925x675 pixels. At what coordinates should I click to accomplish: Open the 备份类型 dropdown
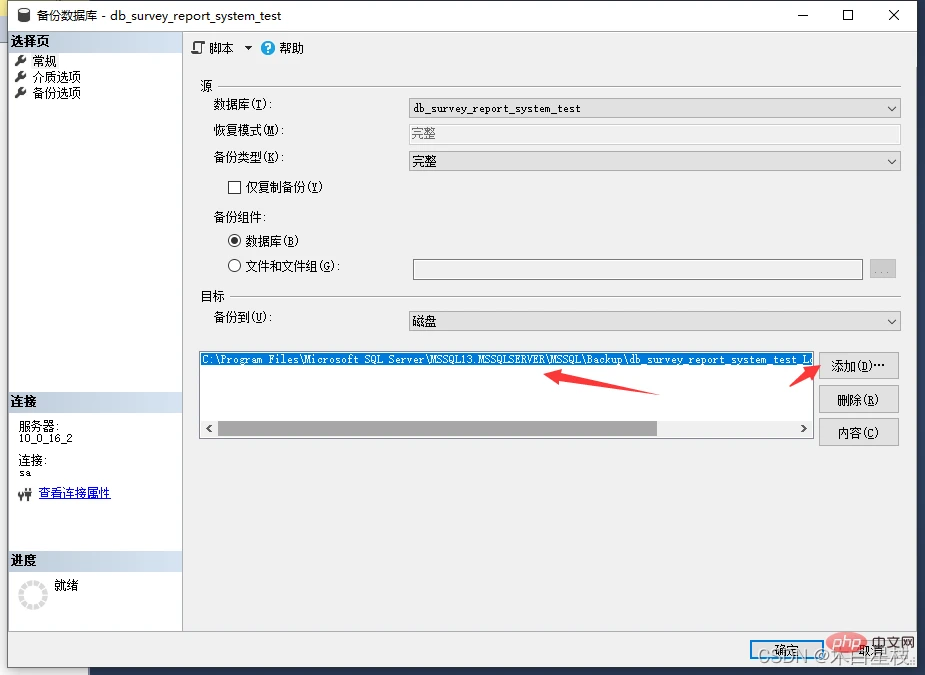pos(654,161)
